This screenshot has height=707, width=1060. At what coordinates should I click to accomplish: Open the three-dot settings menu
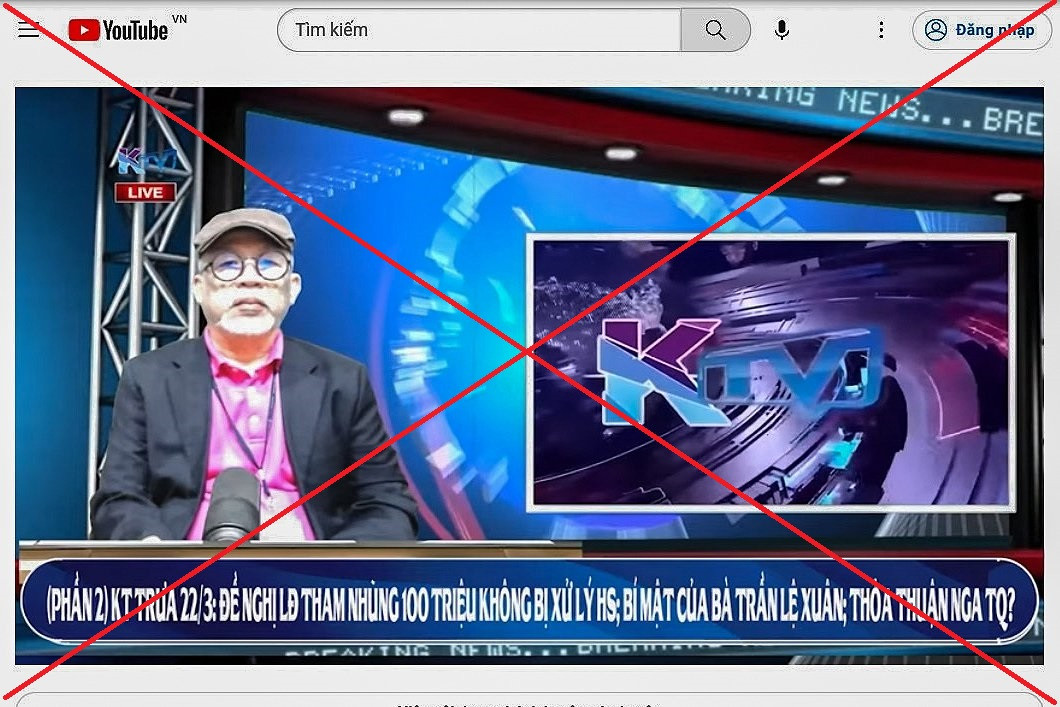tap(881, 30)
